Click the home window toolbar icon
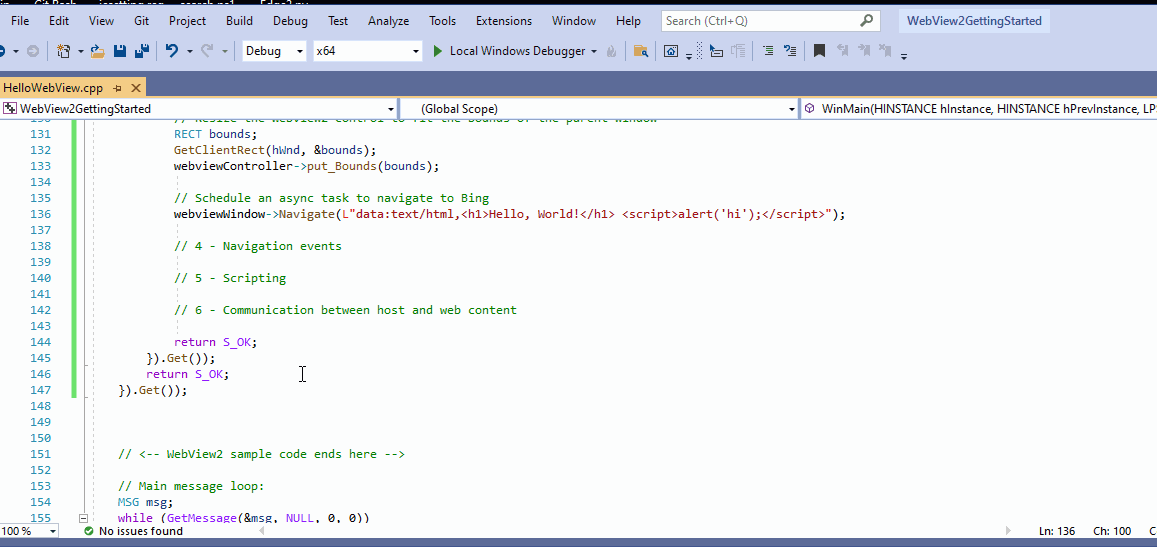The width and height of the screenshot is (1157, 547). coord(671,51)
